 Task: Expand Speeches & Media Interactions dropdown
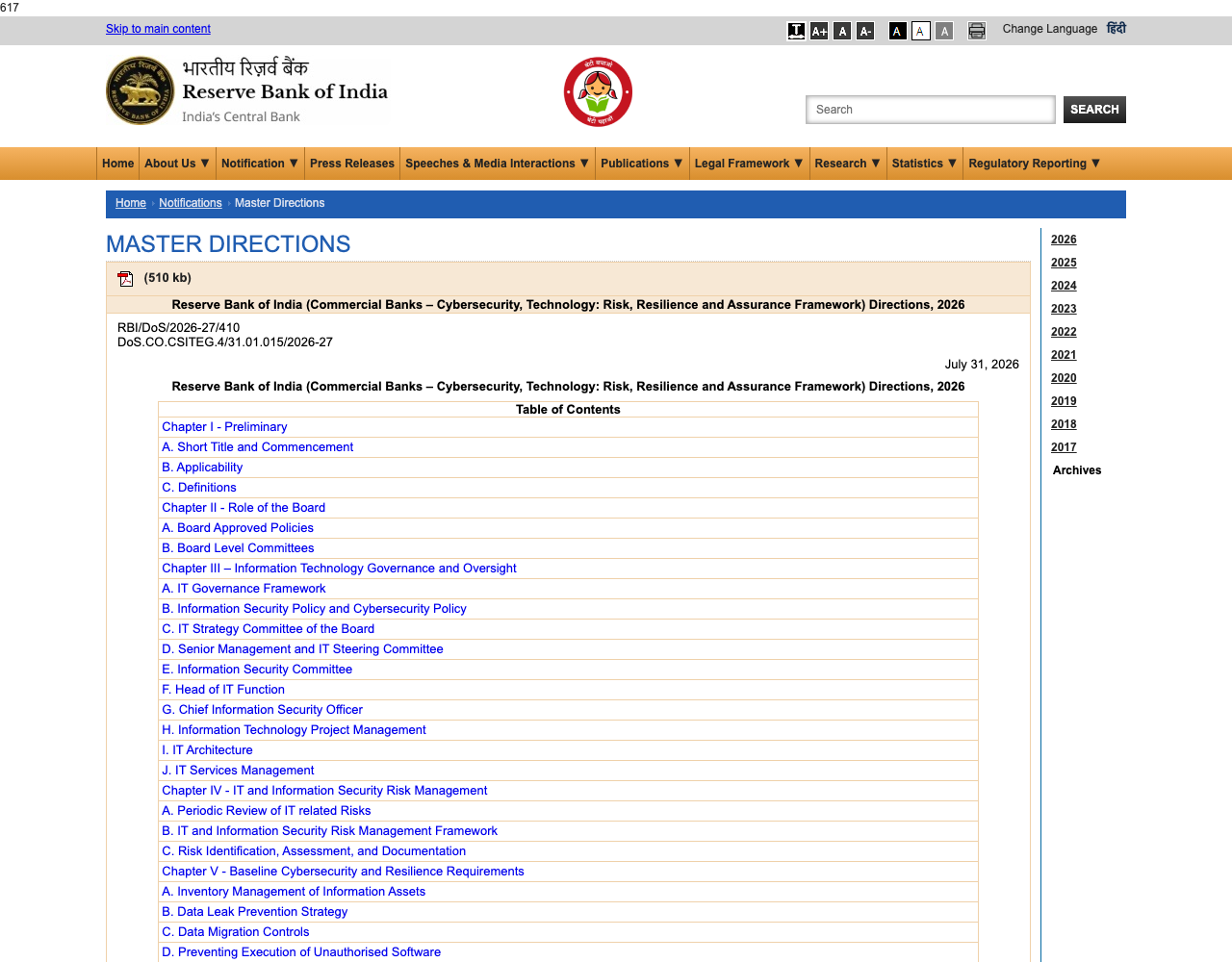pyautogui.click(x=498, y=164)
